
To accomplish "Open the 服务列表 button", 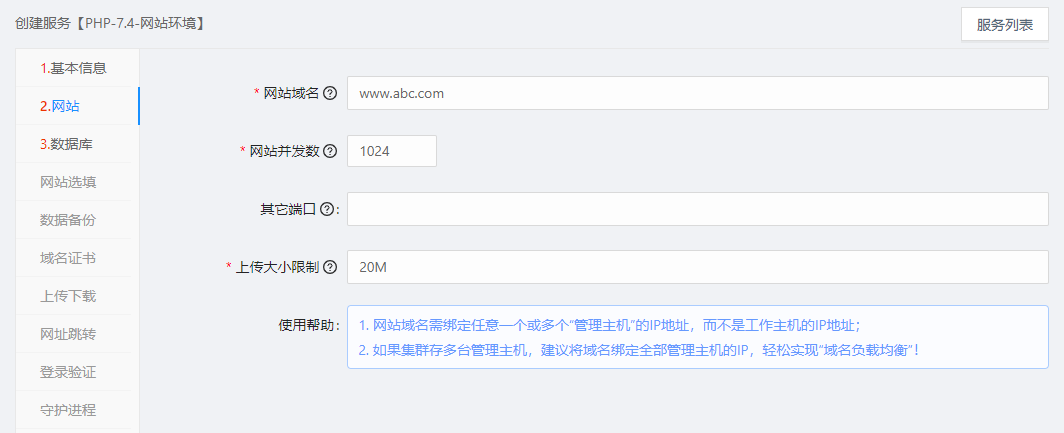I will pyautogui.click(x=1005, y=26).
